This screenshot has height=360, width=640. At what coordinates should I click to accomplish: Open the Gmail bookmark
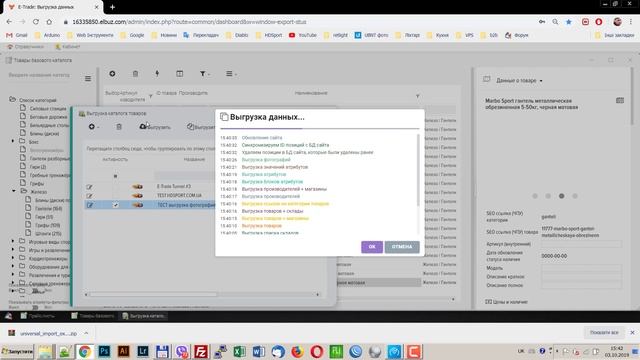tap(17, 35)
